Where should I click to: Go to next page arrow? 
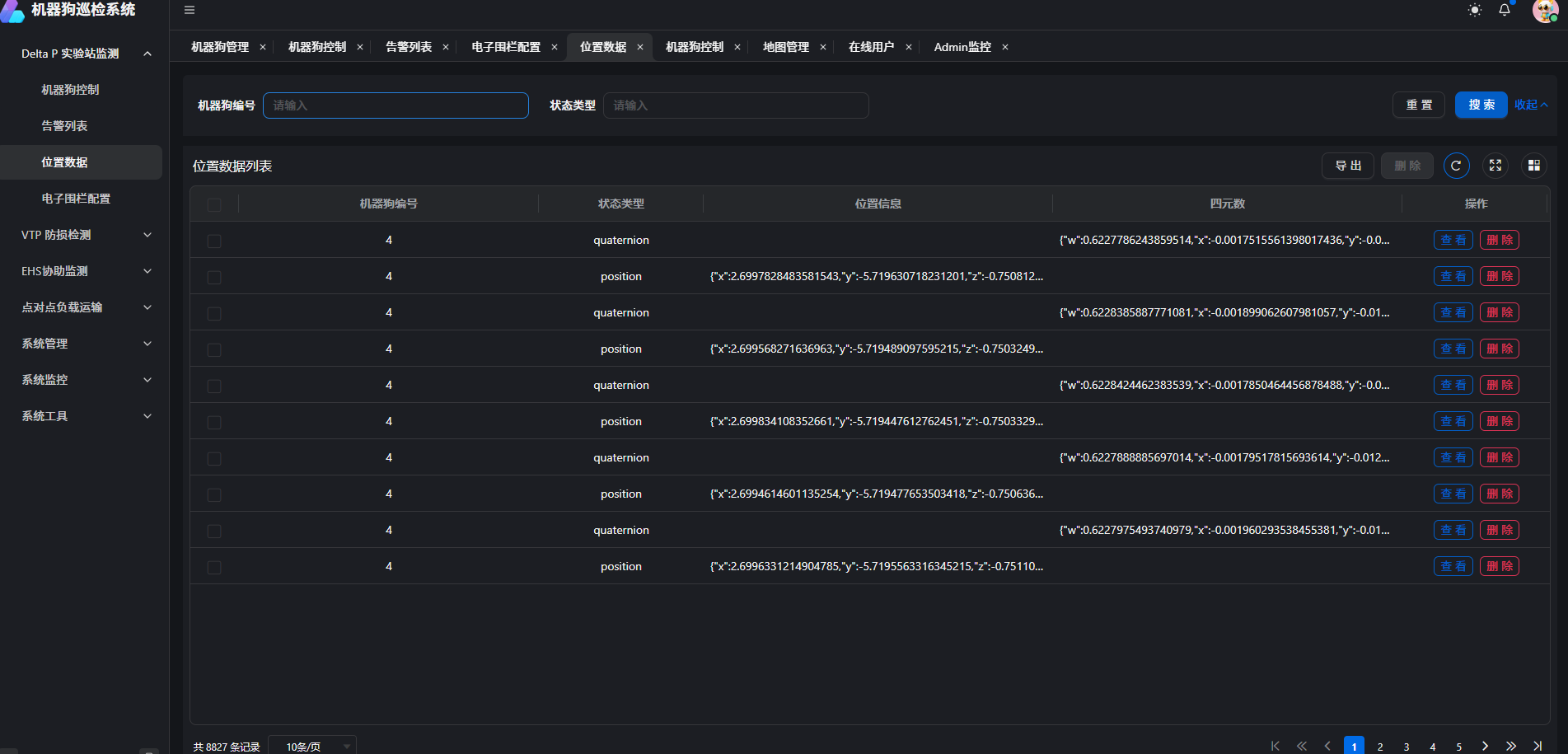pos(1485,746)
